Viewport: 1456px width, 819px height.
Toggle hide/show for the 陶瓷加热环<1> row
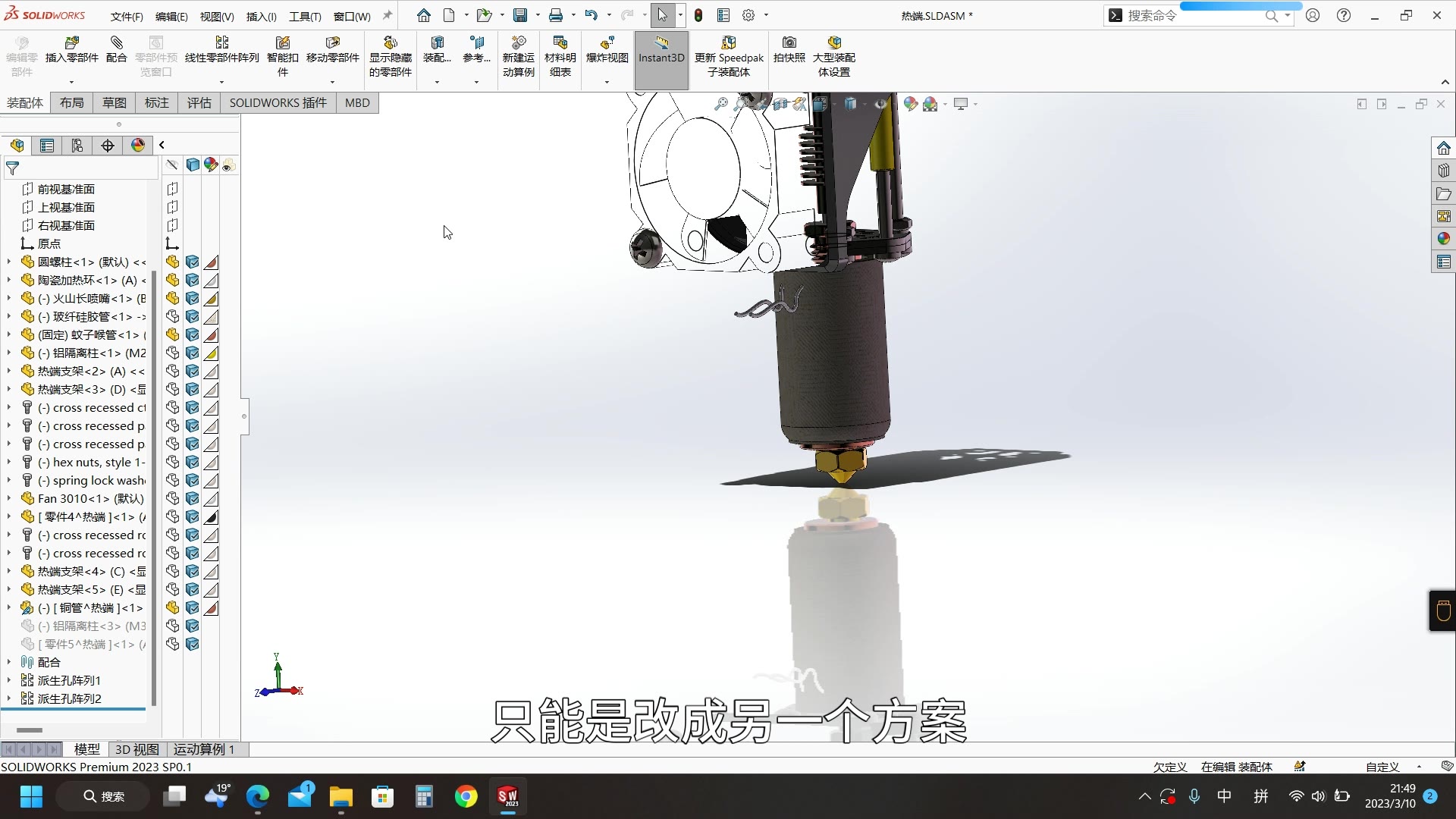tap(173, 280)
